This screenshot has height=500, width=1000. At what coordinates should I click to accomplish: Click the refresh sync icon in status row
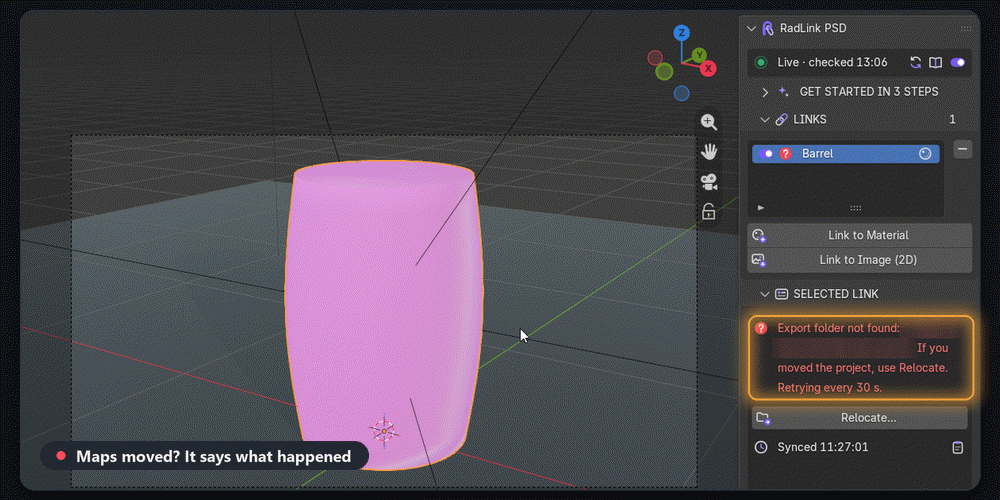pyautogui.click(x=915, y=62)
